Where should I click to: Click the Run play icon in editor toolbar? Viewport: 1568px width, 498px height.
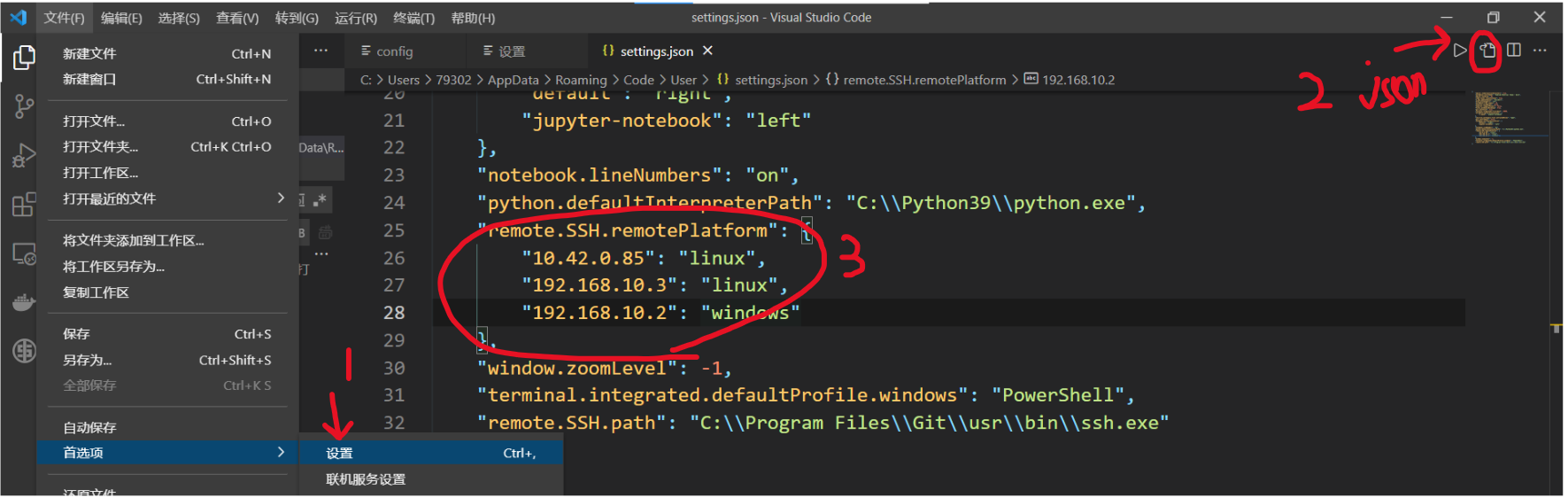point(1460,51)
